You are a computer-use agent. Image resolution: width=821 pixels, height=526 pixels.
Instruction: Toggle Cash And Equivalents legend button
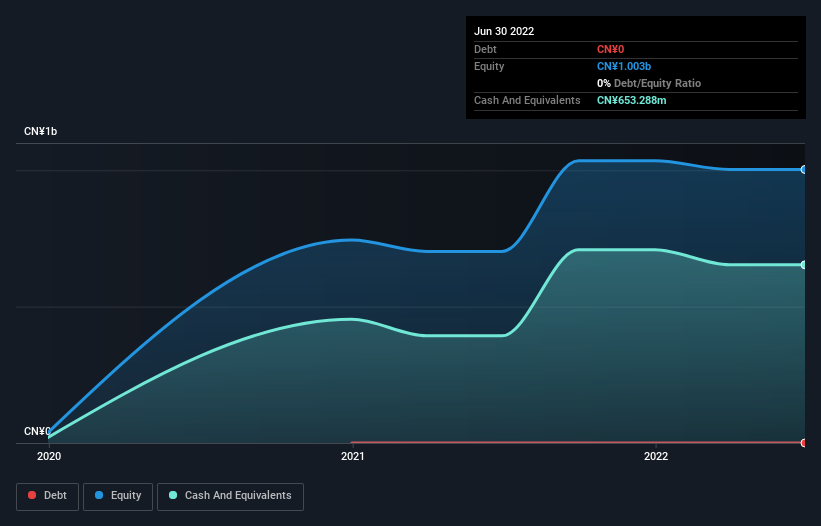pyautogui.click(x=230, y=496)
